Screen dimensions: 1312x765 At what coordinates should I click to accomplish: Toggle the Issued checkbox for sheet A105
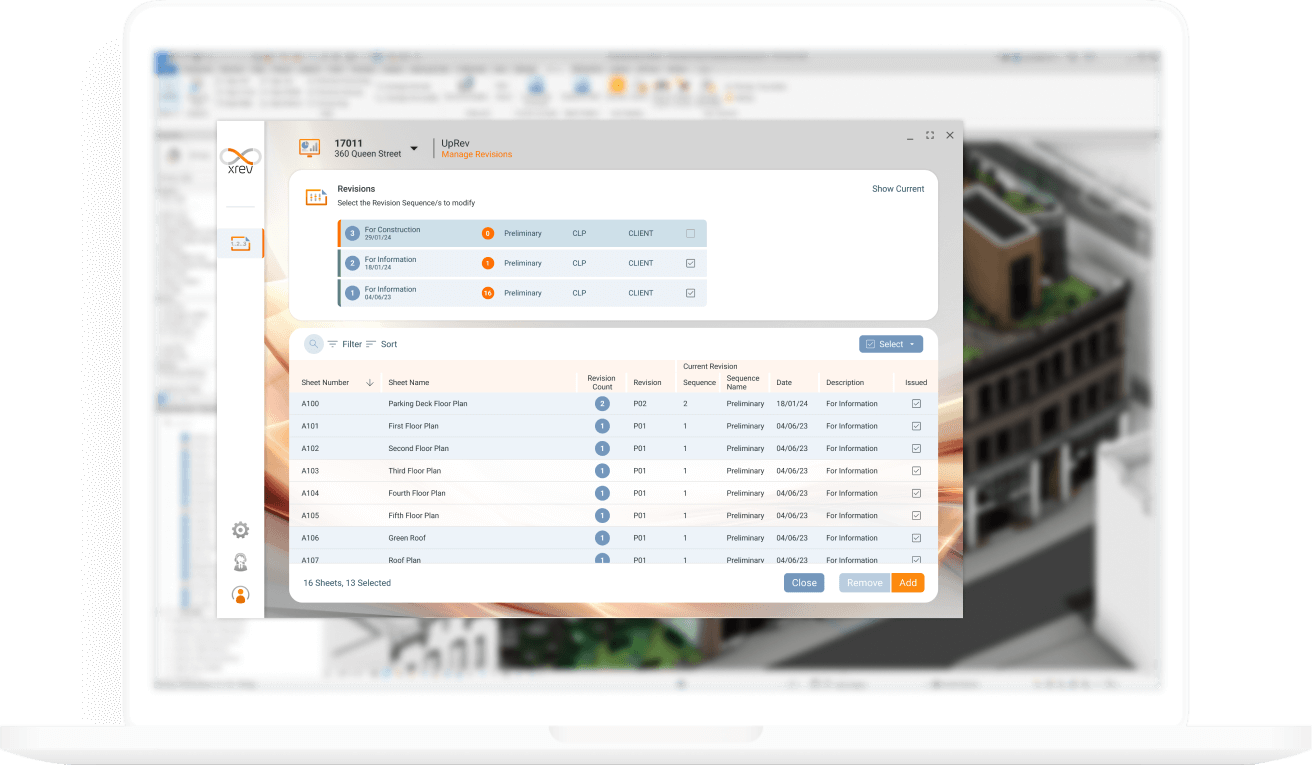(916, 516)
